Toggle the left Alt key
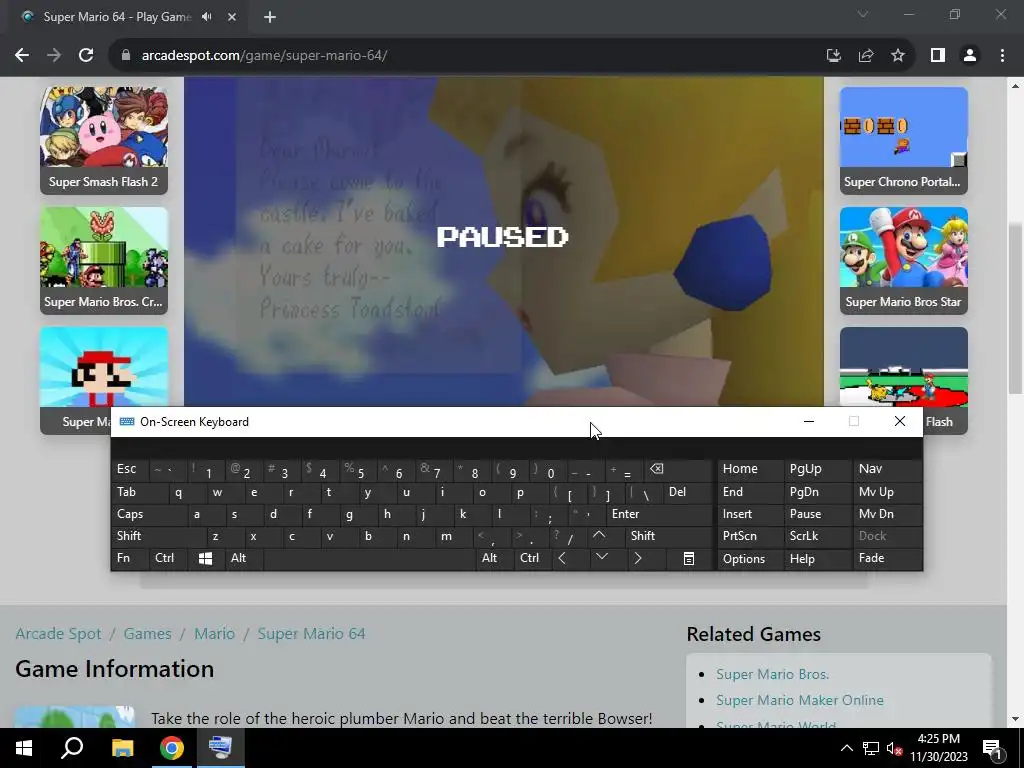 click(244, 559)
